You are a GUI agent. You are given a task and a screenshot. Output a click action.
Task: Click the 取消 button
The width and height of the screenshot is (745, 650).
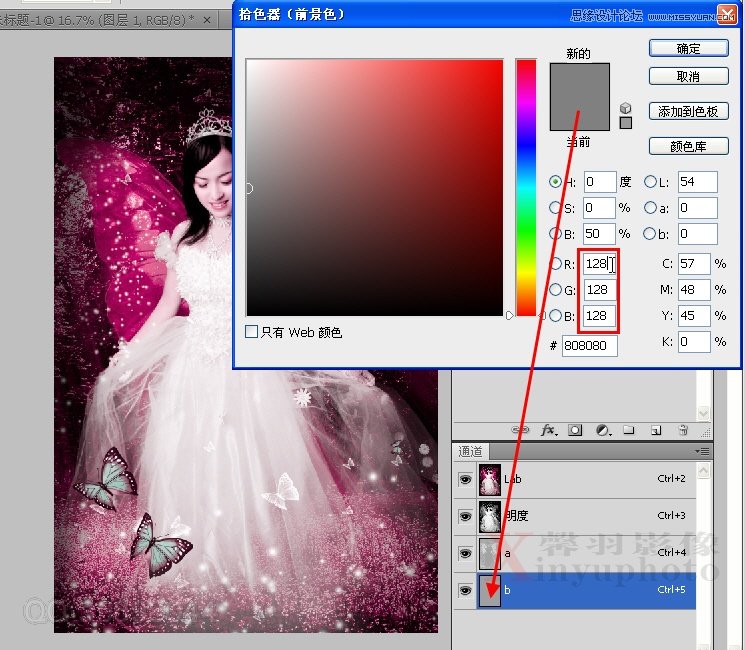coord(688,76)
